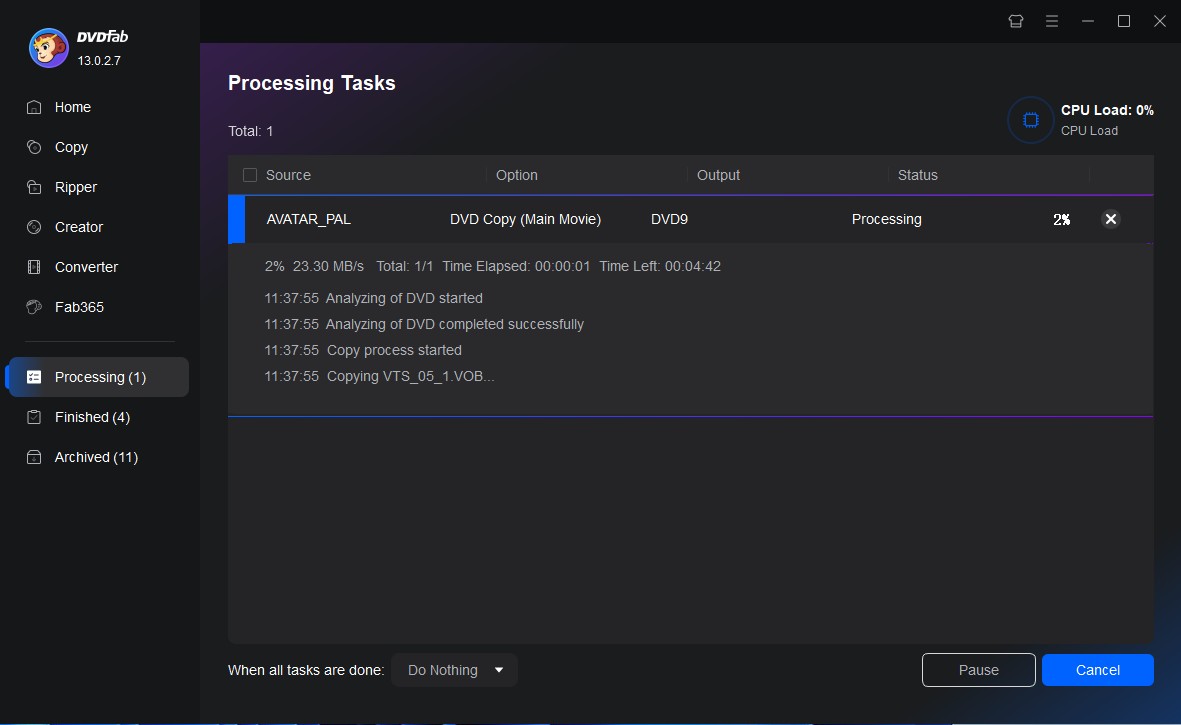Minimize the DVDFab window
The height and width of the screenshot is (725, 1181).
tap(1088, 21)
